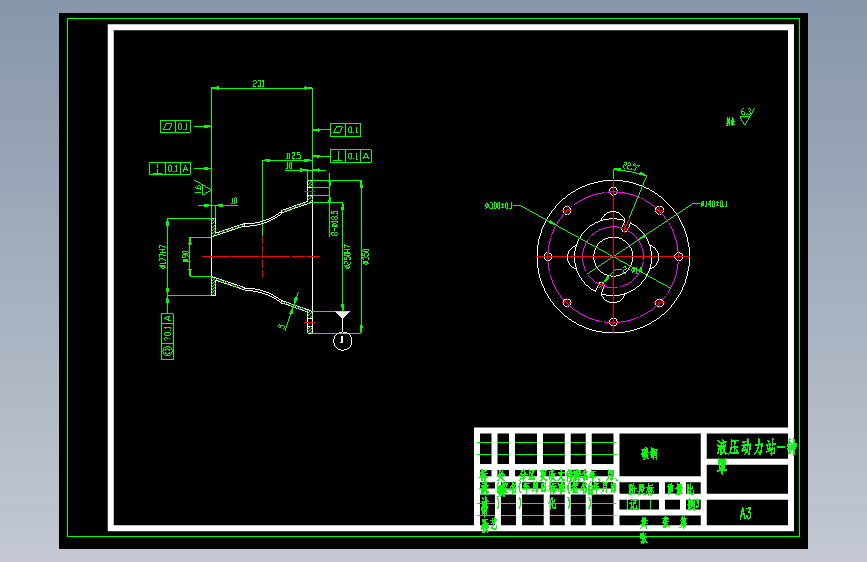Click the 6.3 surface roughness symbol
Screen dimensions: 867x562
[x=746, y=116]
